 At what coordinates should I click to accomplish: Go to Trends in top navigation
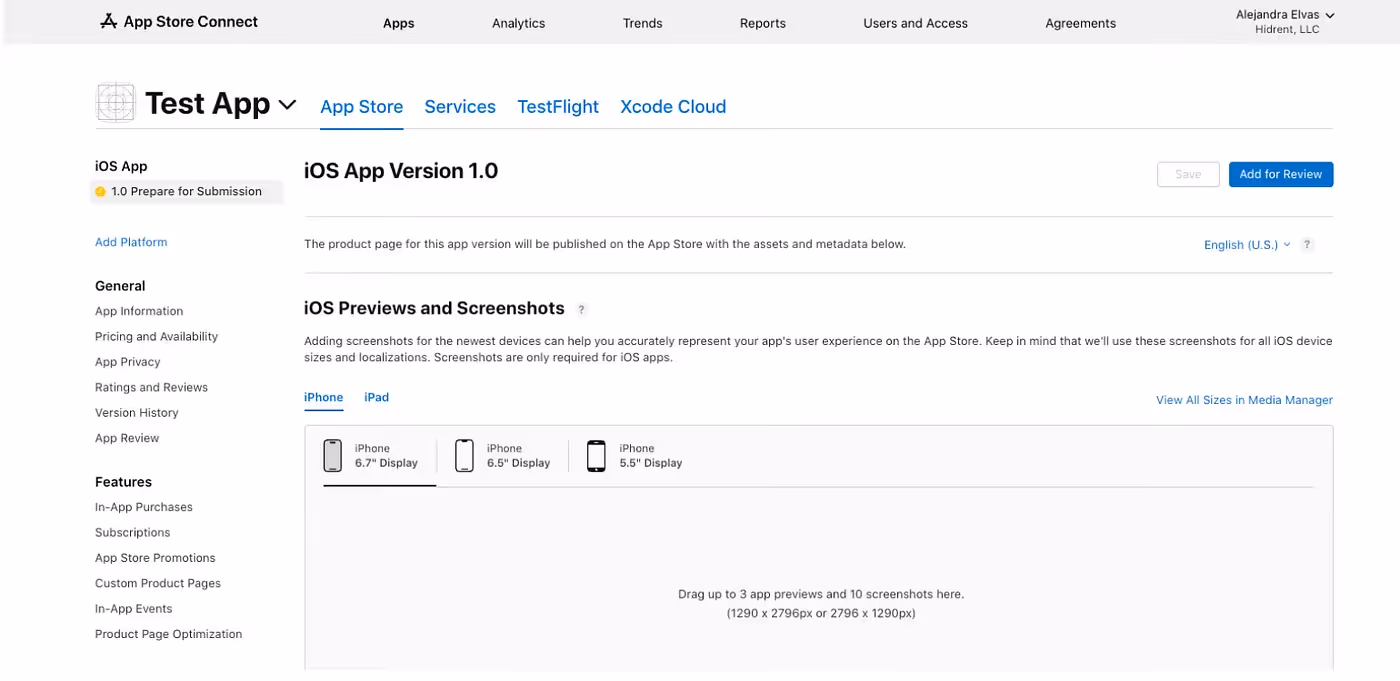click(x=643, y=23)
